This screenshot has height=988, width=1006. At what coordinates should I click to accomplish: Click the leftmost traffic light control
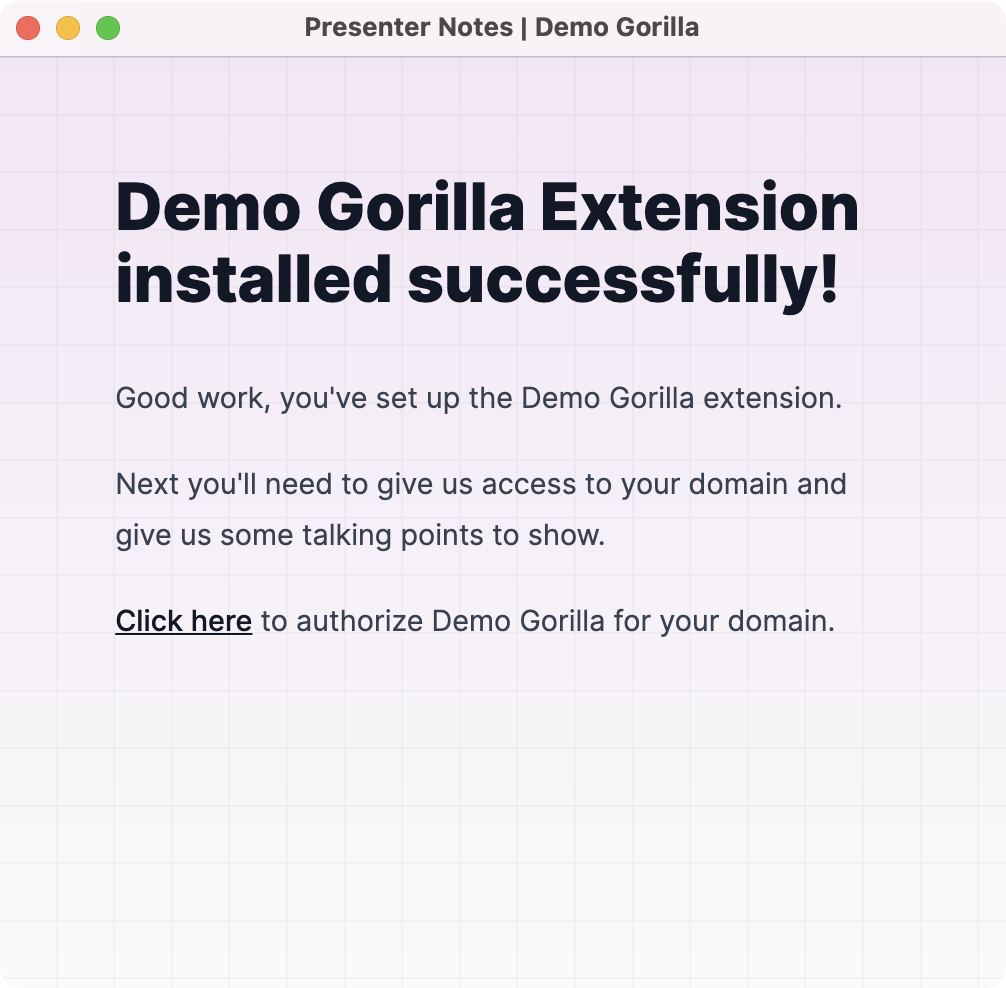pyautogui.click(x=28, y=28)
